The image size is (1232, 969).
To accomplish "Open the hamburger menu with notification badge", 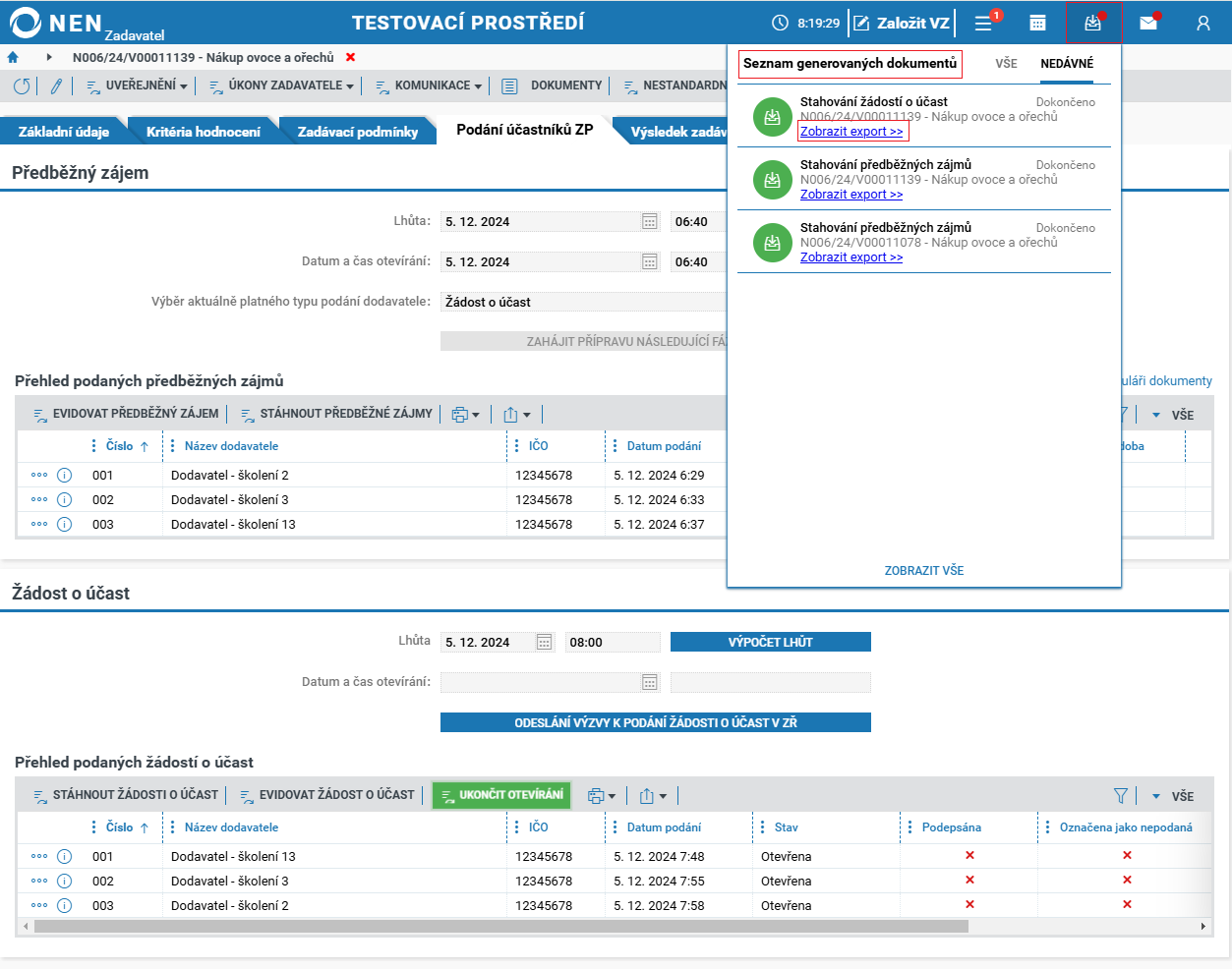I will 984,23.
